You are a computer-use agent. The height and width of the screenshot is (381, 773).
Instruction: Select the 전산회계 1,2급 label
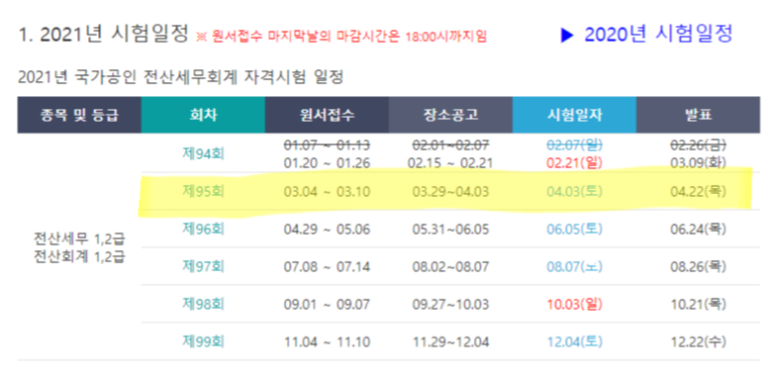point(79,256)
